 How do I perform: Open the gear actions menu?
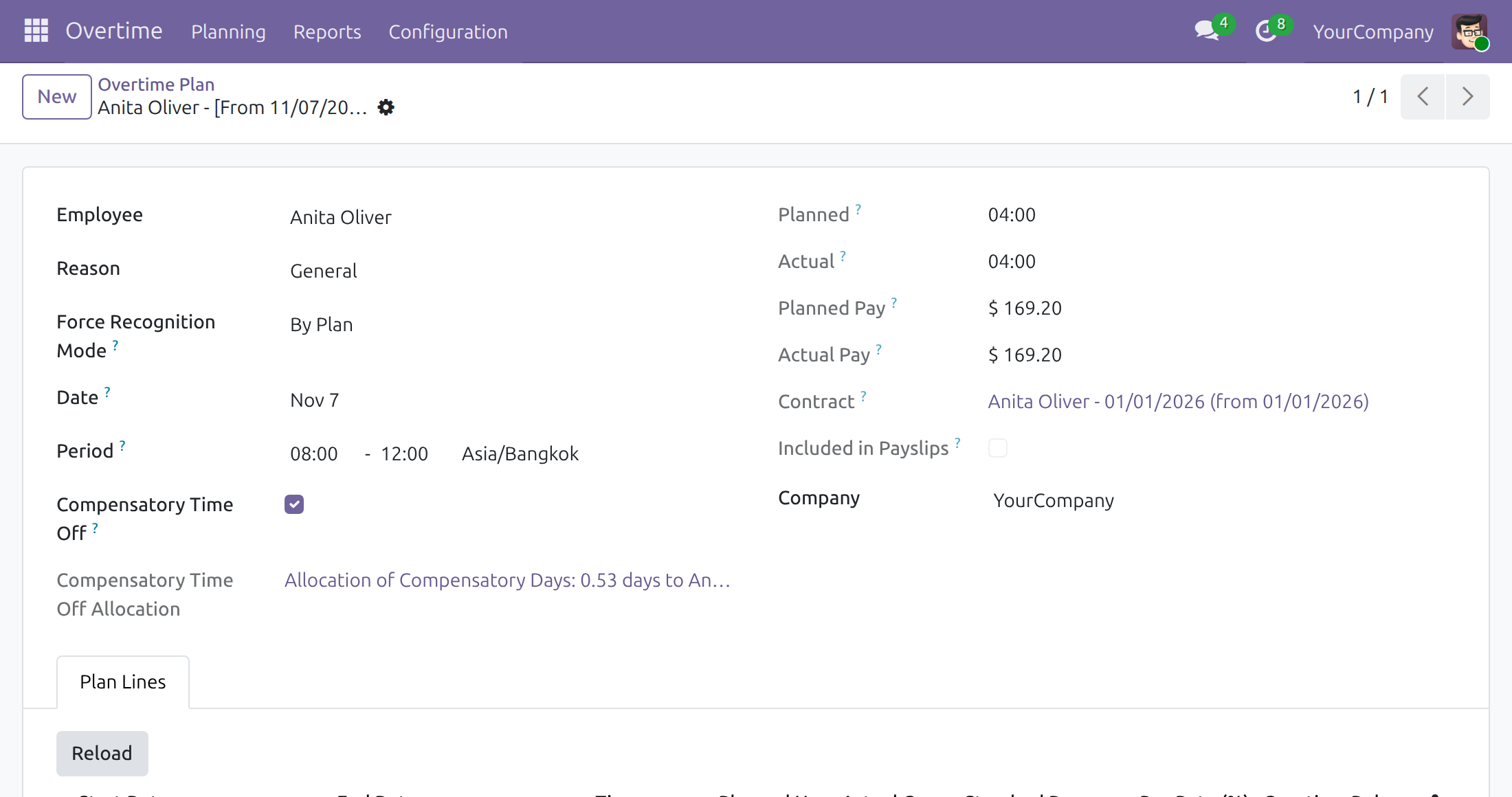click(x=386, y=107)
